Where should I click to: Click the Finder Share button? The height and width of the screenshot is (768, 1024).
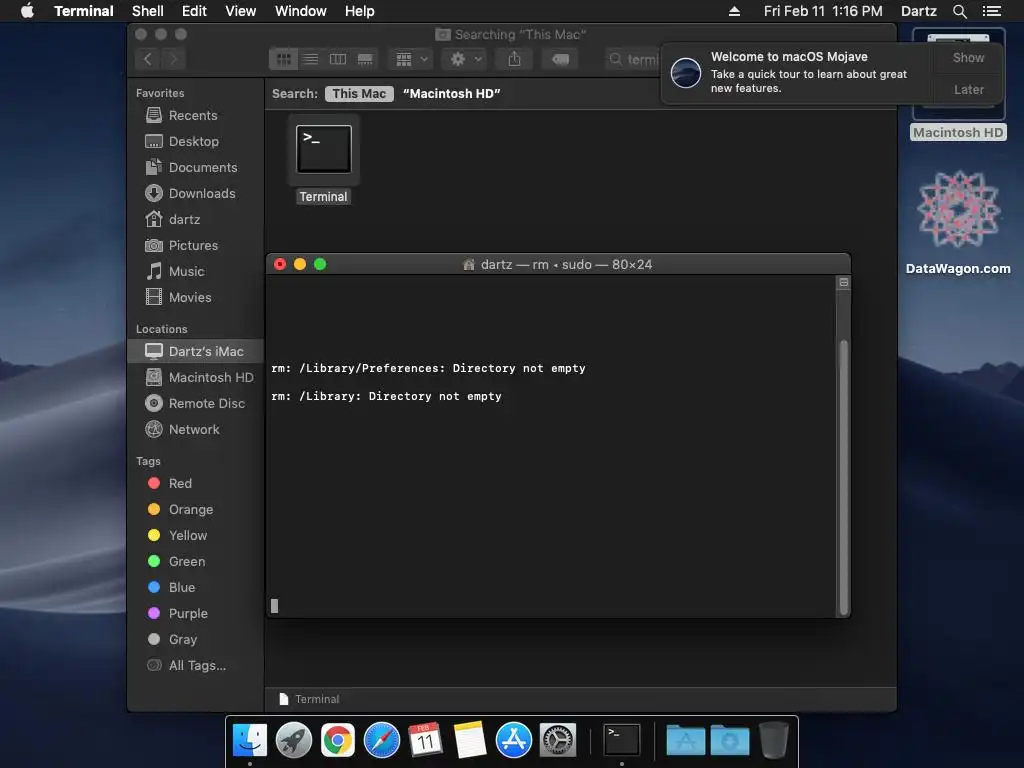515,59
